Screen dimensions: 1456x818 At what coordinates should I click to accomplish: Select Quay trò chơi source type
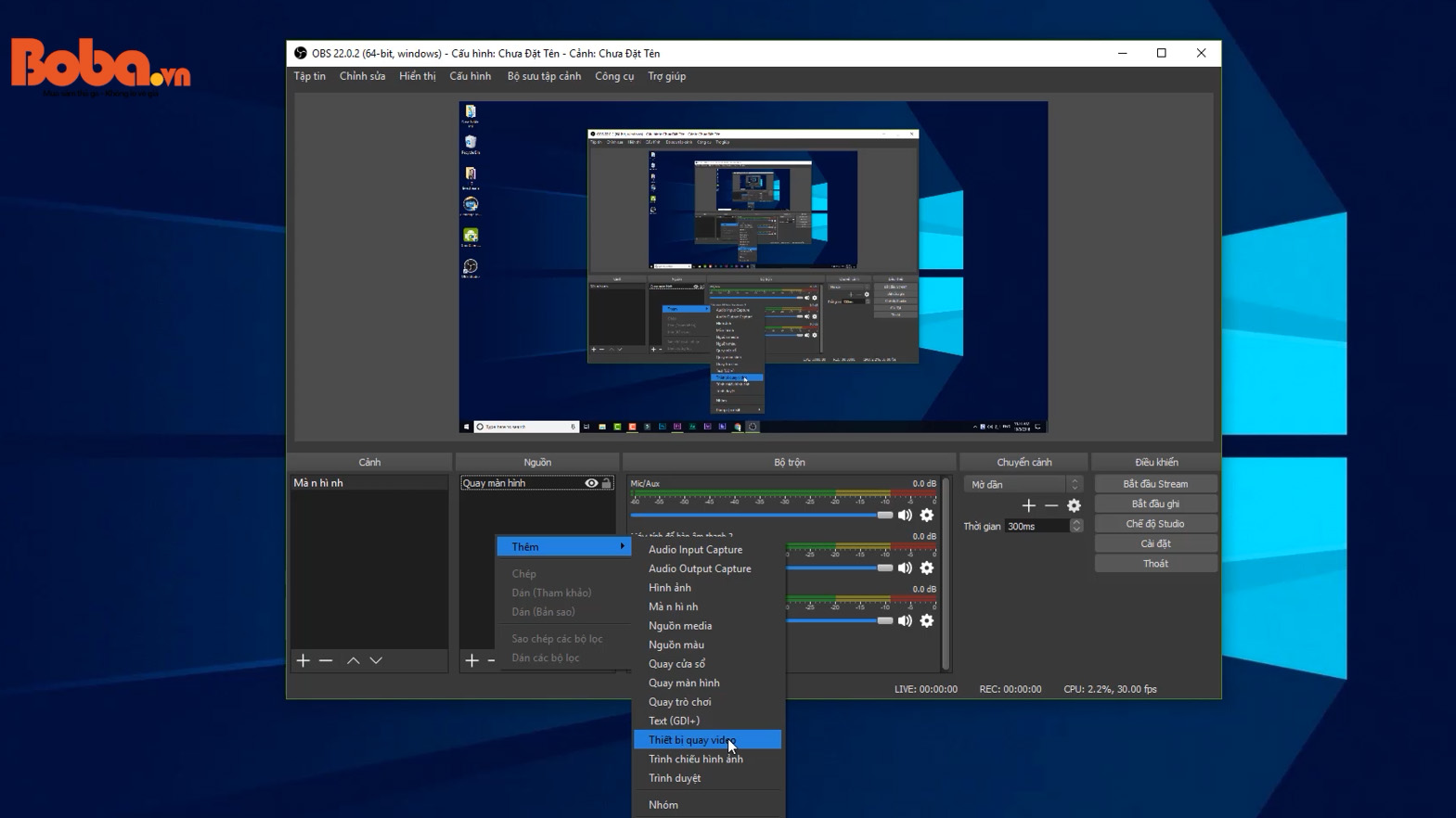[x=707, y=701]
